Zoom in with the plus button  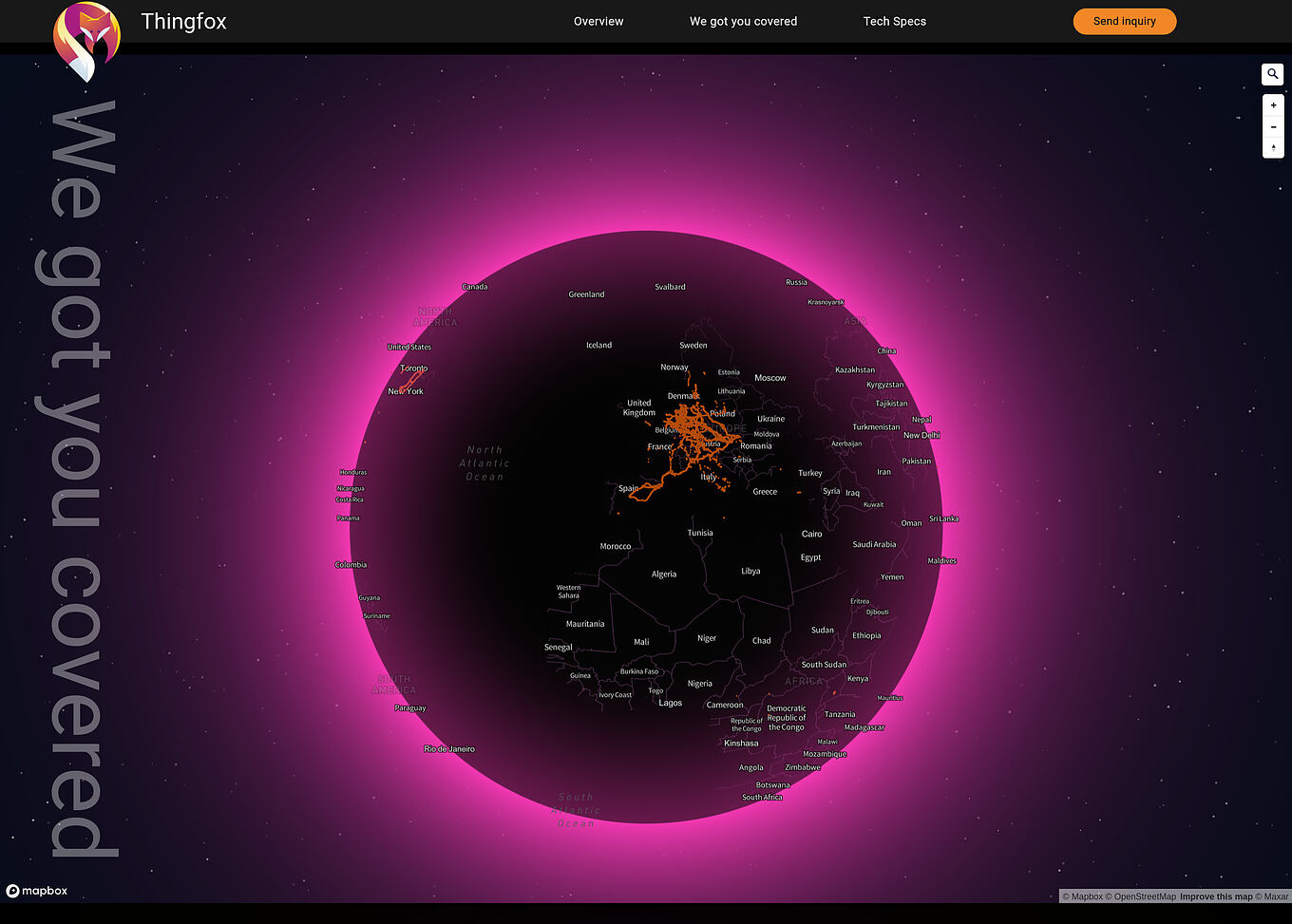[1273, 105]
